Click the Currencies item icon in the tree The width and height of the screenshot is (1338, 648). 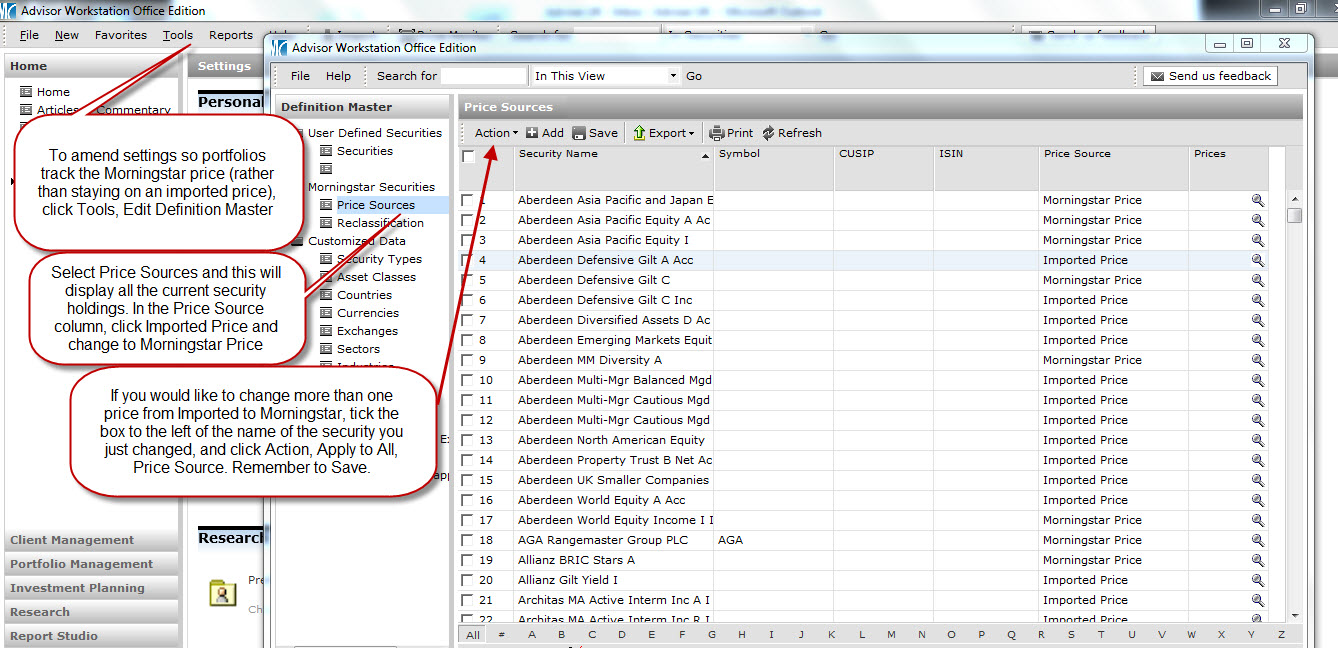(326, 313)
